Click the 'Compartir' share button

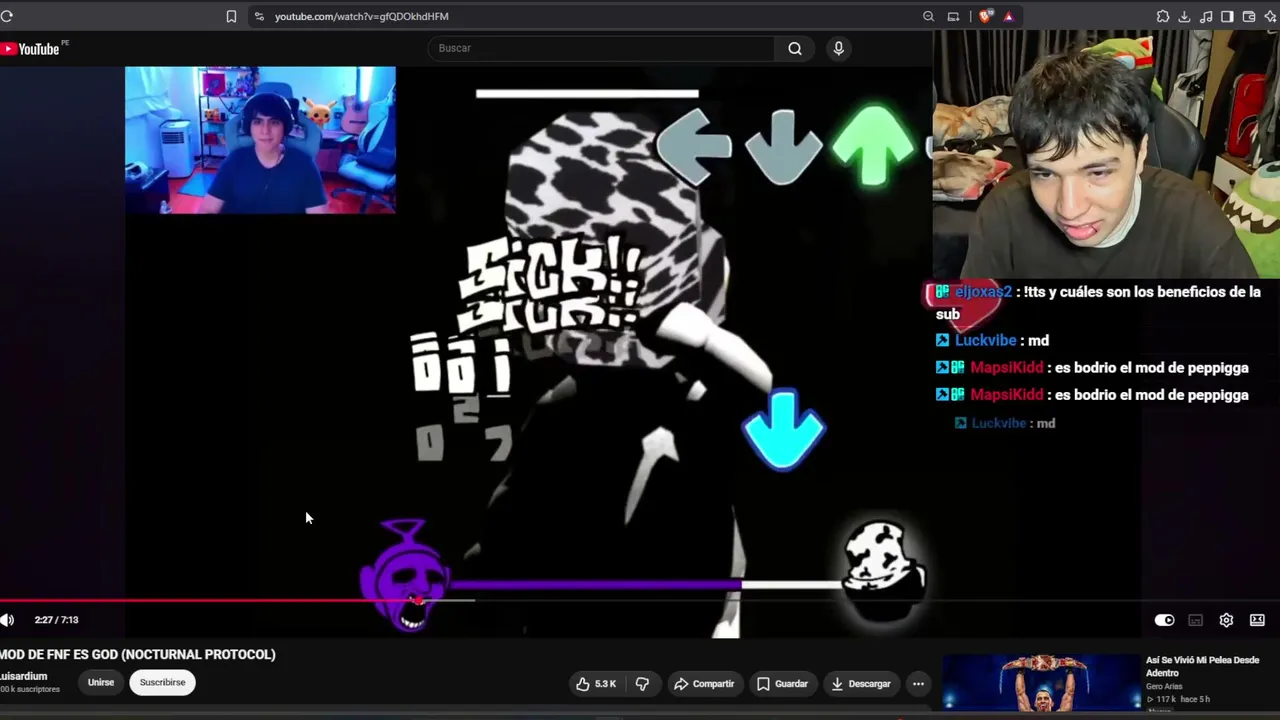pyautogui.click(x=704, y=684)
